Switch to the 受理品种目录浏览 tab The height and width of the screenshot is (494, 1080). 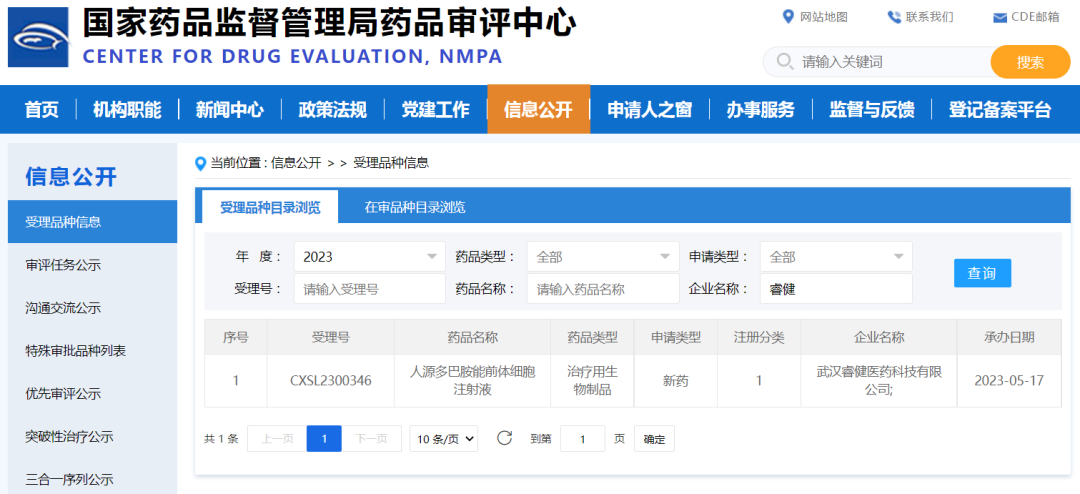270,207
